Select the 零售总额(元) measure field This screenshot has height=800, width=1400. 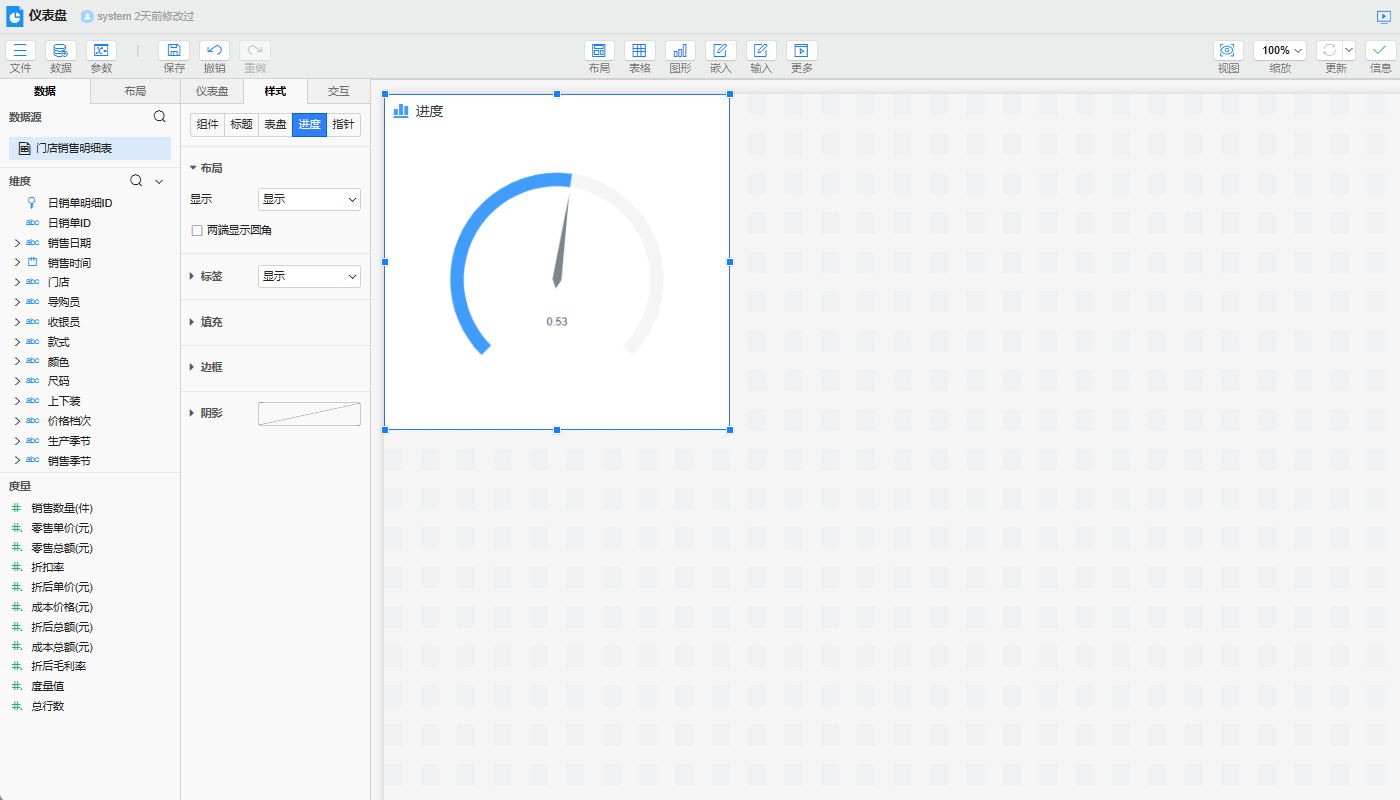click(62, 548)
